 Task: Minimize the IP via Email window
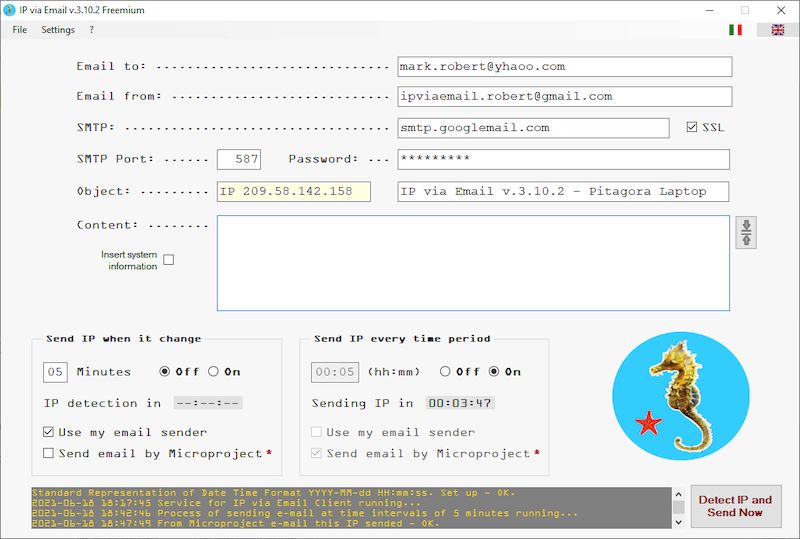click(x=709, y=10)
